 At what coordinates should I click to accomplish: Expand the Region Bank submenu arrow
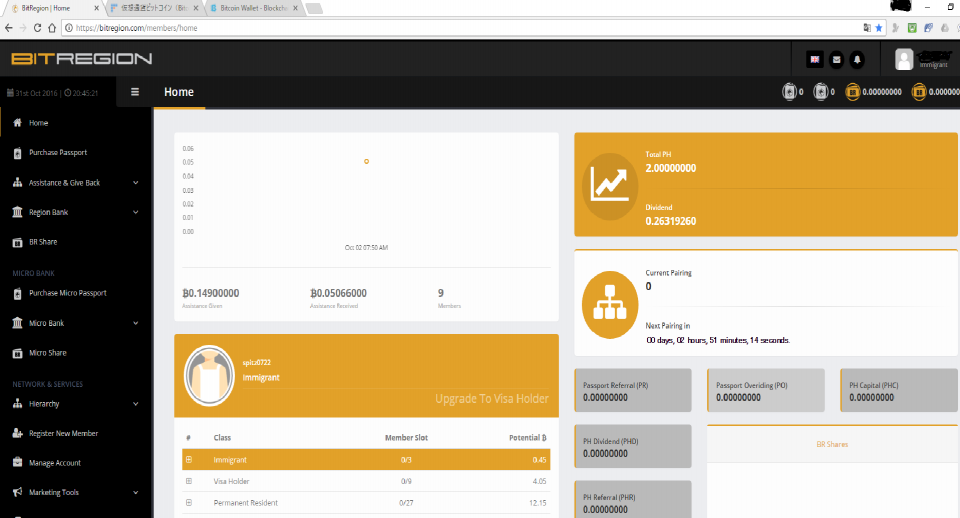tap(135, 212)
